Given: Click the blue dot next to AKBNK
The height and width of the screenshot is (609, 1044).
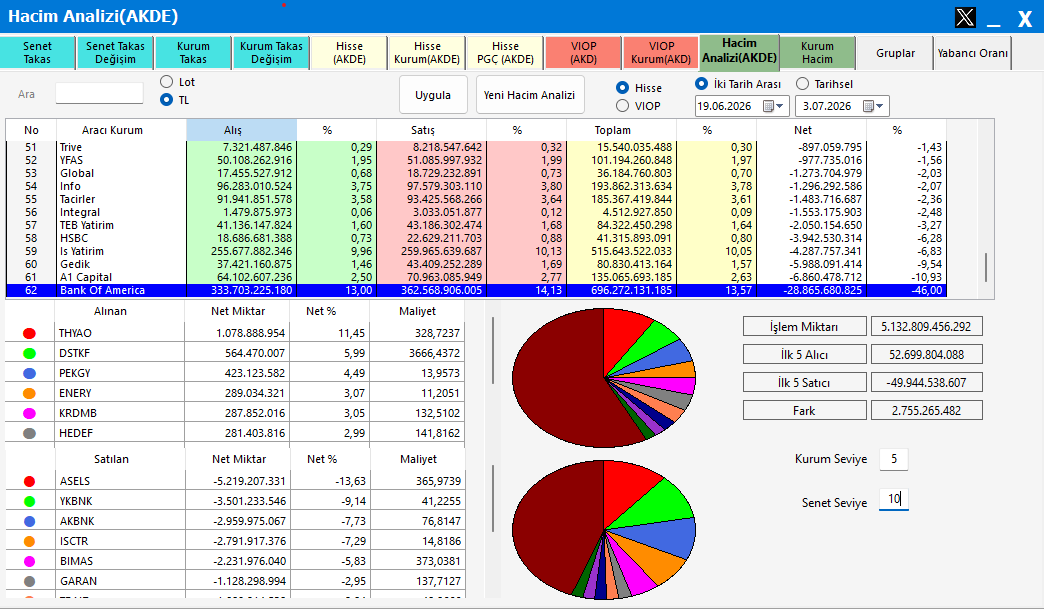Looking at the screenshot, I should coord(29,521).
